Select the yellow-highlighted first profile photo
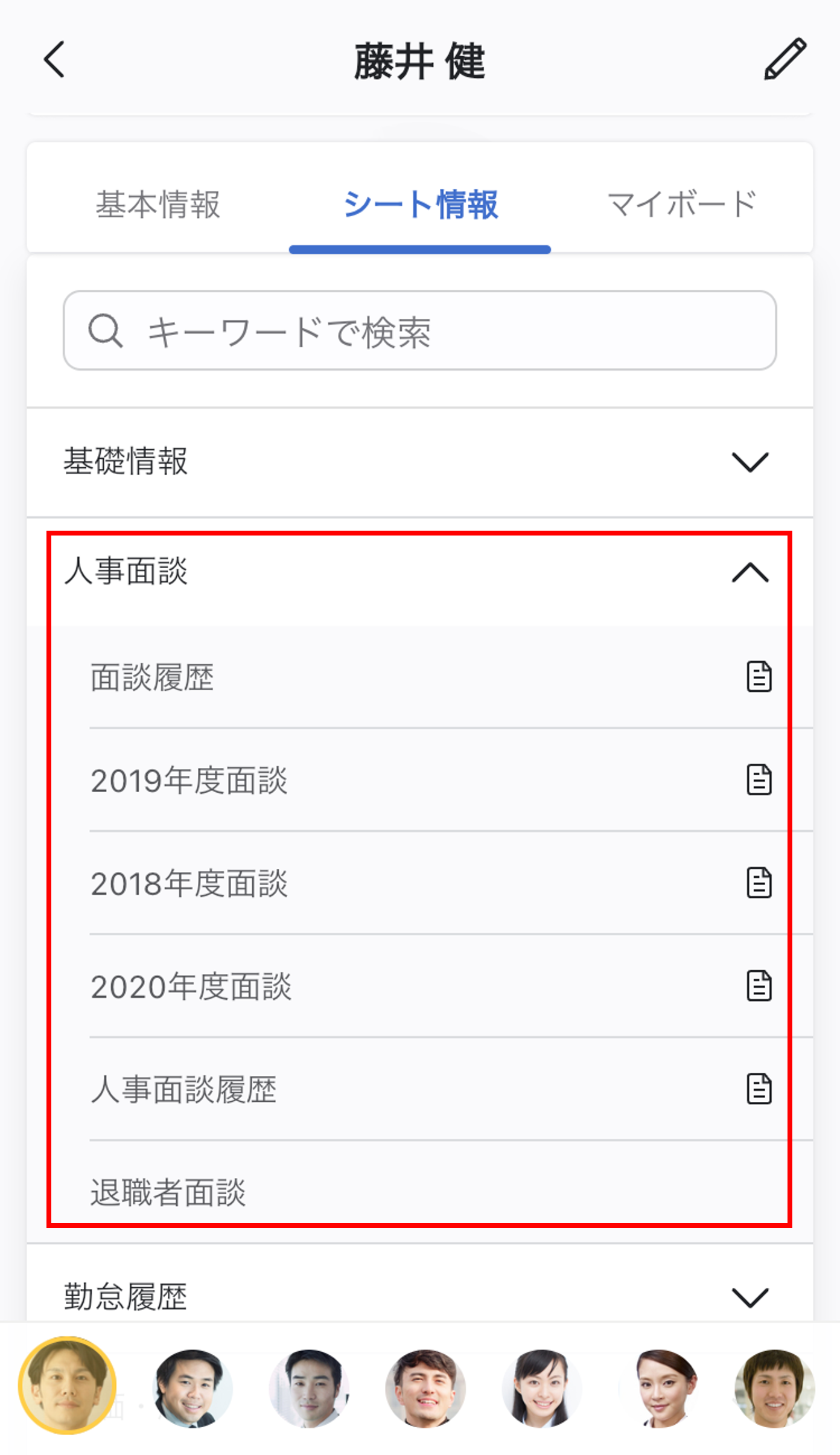840x1455 pixels. (x=68, y=1386)
